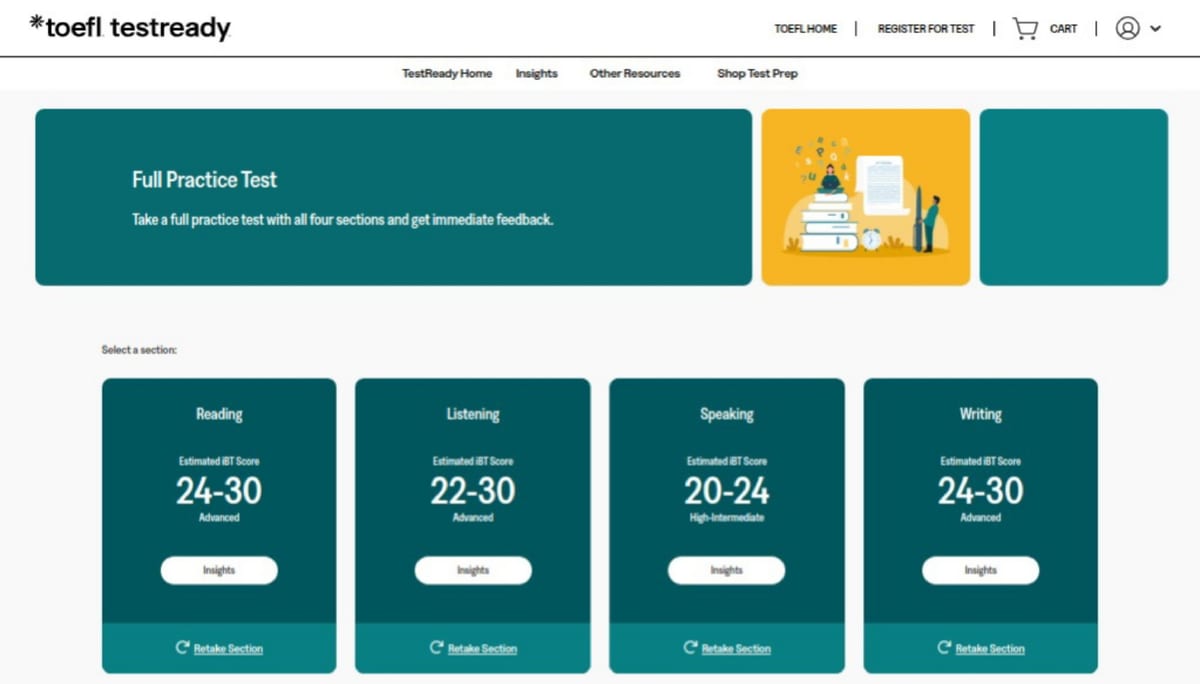Click the Speaking score 20-24

727,490
